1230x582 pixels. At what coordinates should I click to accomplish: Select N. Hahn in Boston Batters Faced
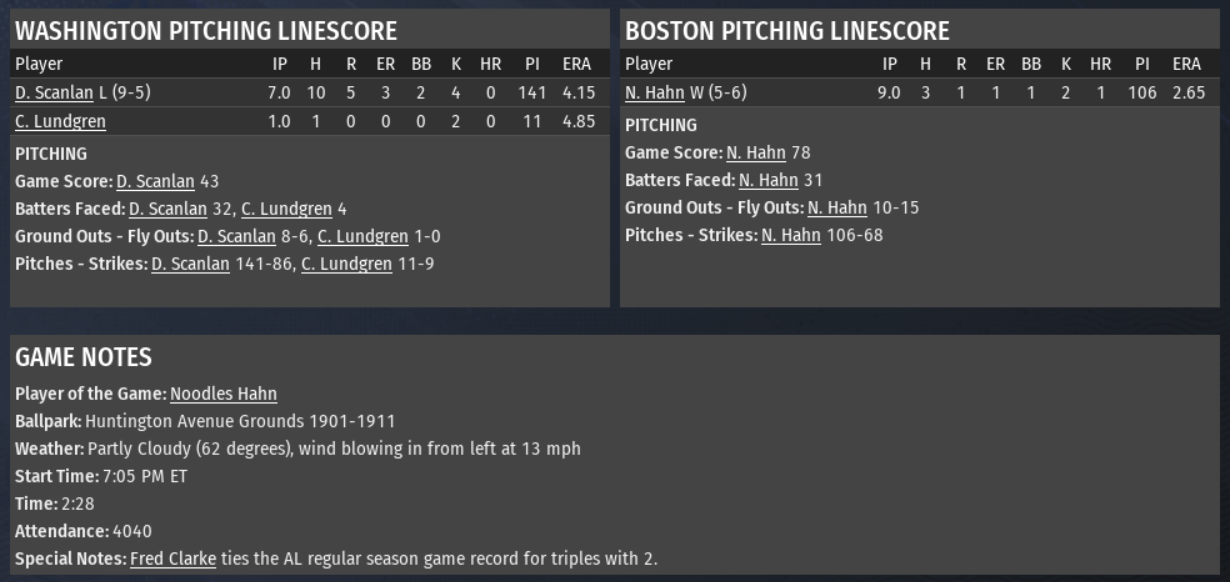click(768, 181)
